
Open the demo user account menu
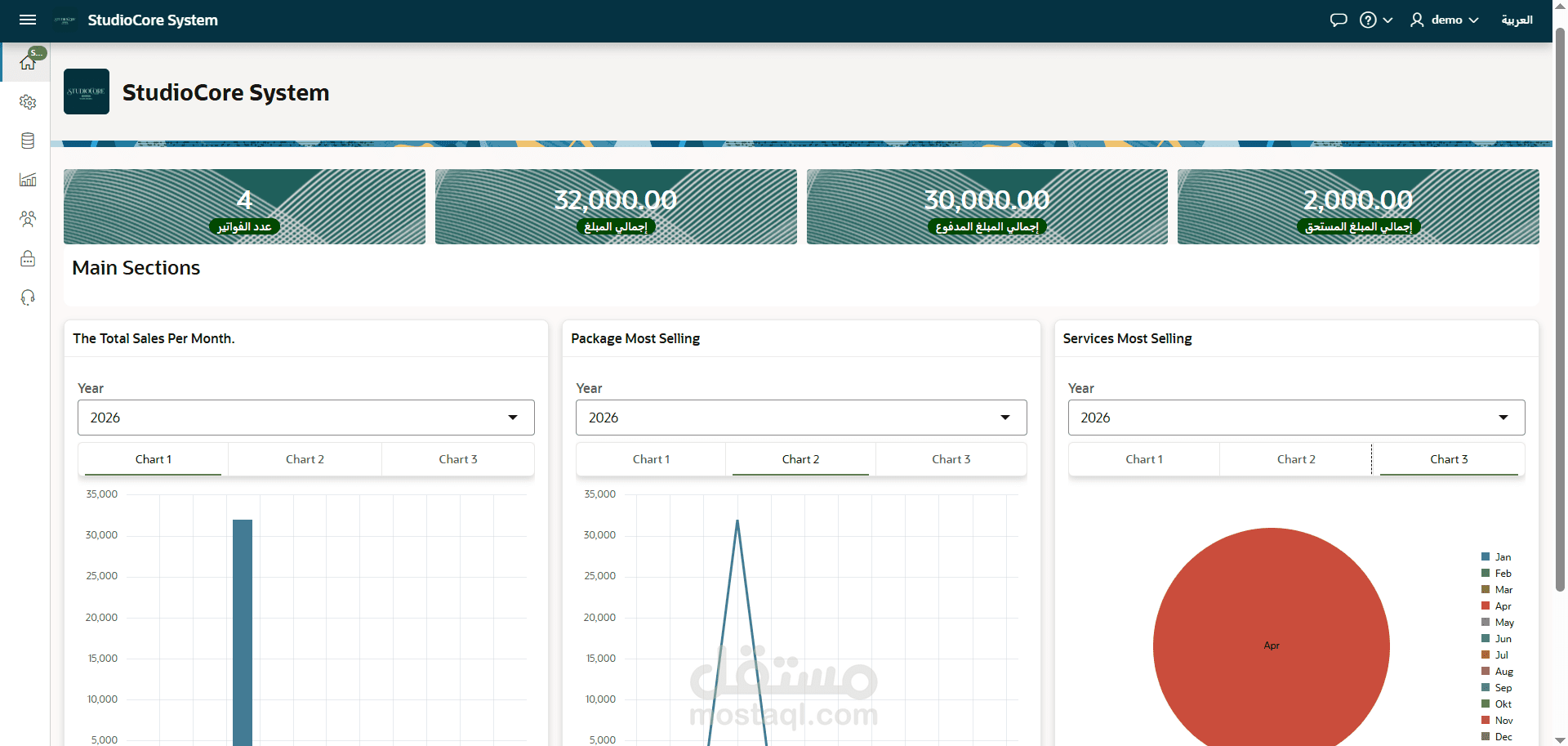point(1444,20)
